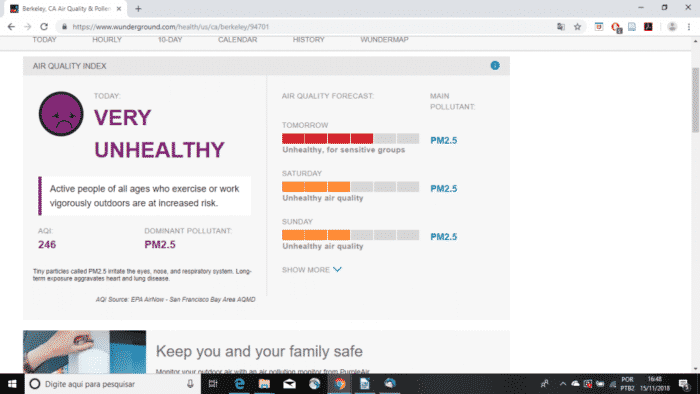Reload the page with refresh icon
700x394 pixels.
tap(44, 27)
